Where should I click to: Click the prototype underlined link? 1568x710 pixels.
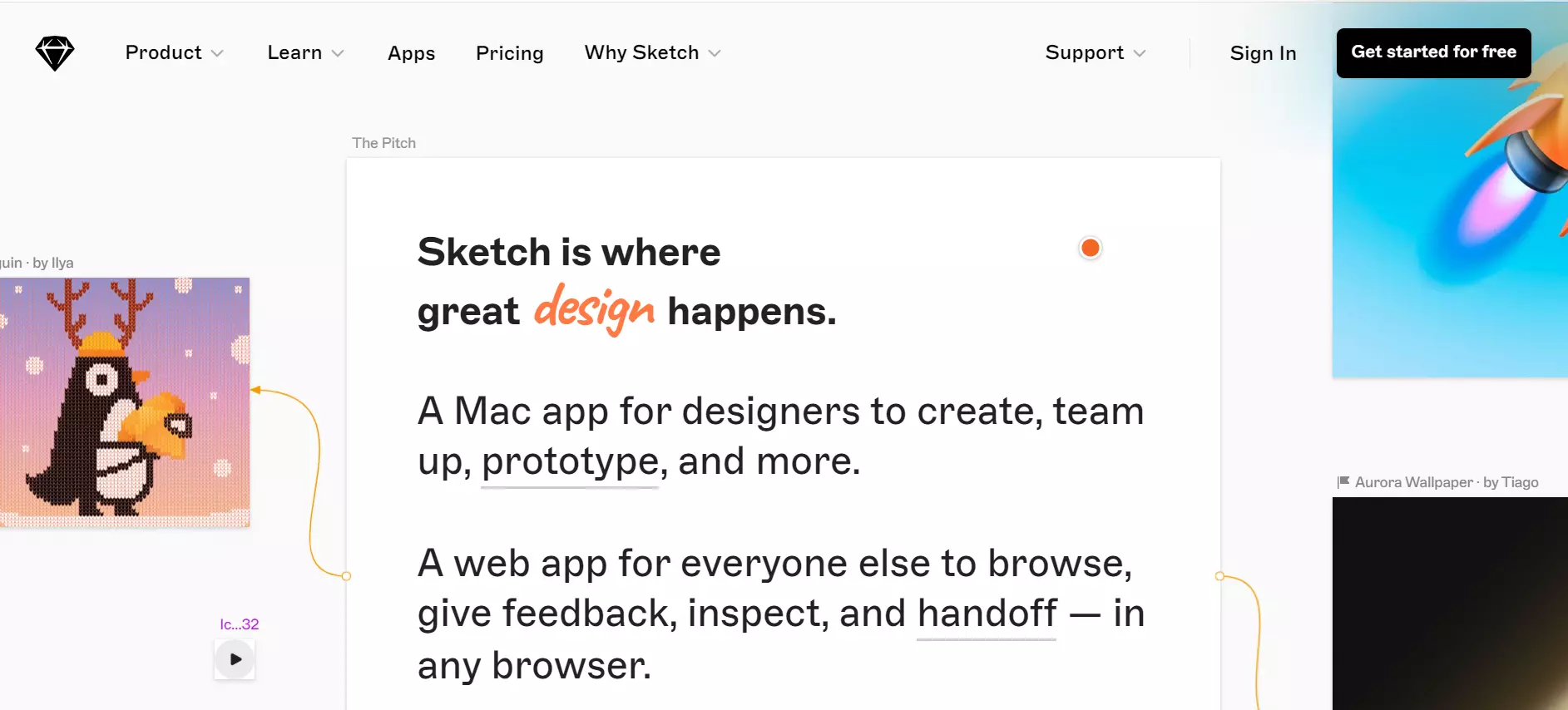570,463
